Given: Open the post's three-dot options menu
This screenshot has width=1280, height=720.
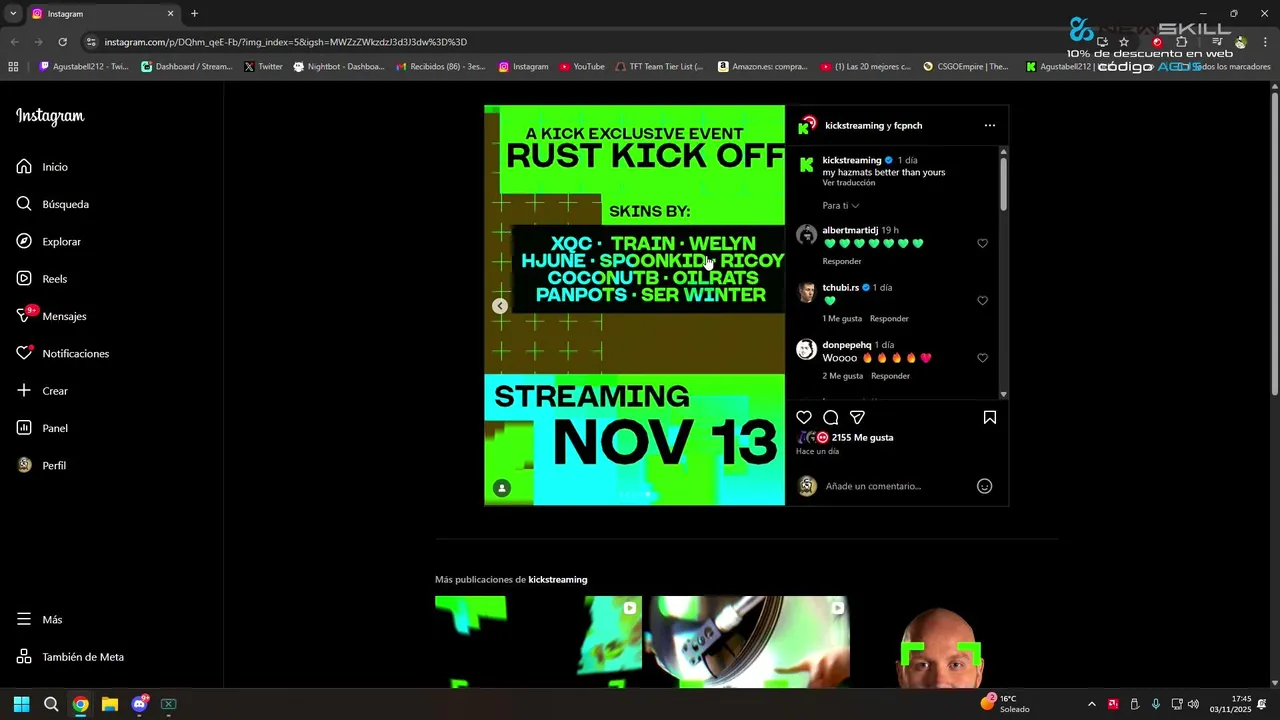Looking at the screenshot, I should (990, 125).
